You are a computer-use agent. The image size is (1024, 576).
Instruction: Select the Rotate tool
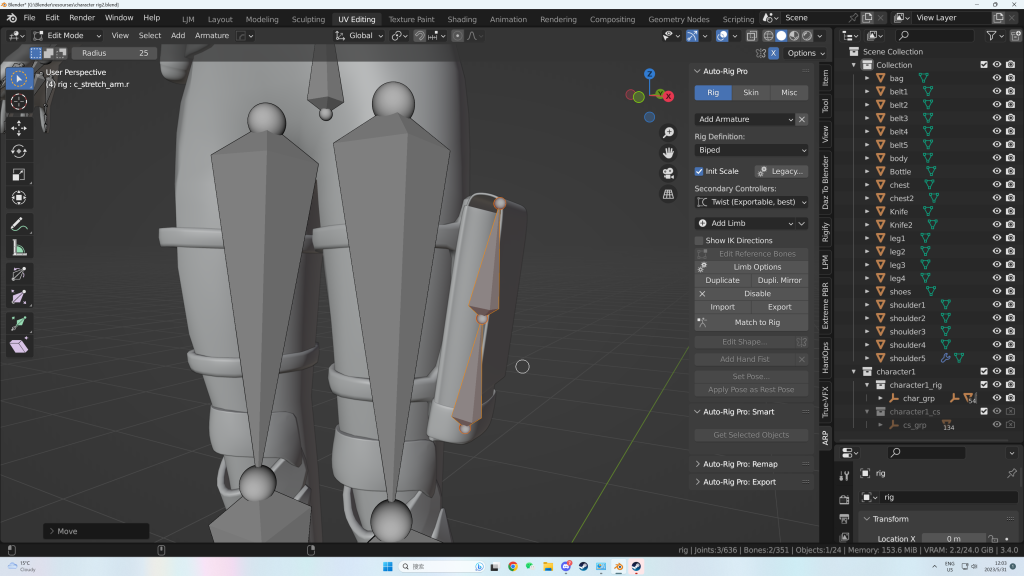click(19, 151)
